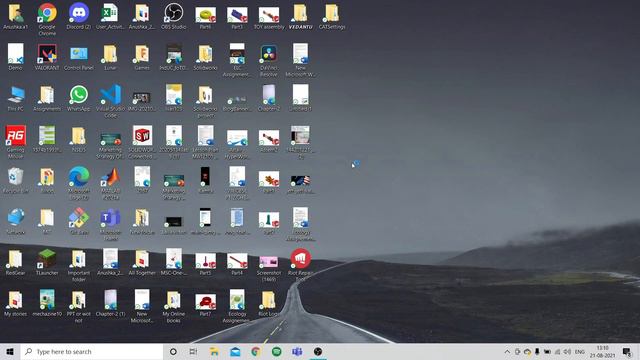Open Cortana circle in taskbar
Viewport: 640px width, 360px height.
point(173,351)
